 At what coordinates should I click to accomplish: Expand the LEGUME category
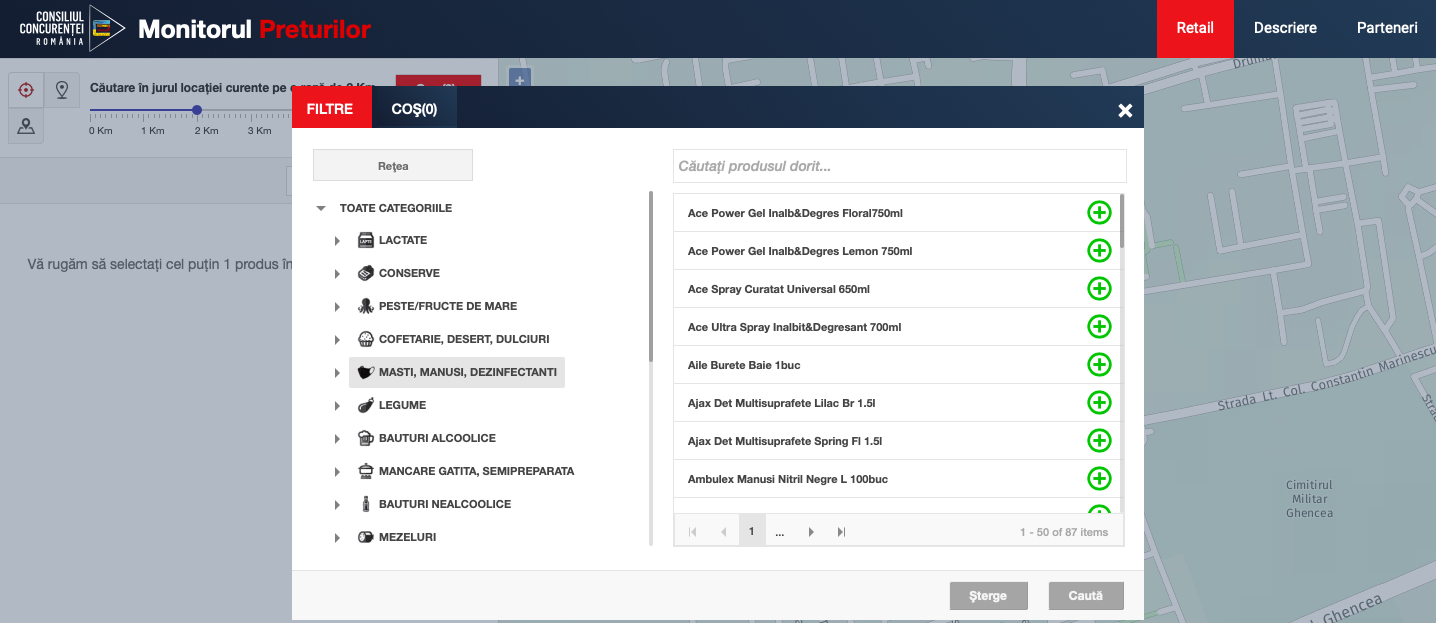point(337,406)
